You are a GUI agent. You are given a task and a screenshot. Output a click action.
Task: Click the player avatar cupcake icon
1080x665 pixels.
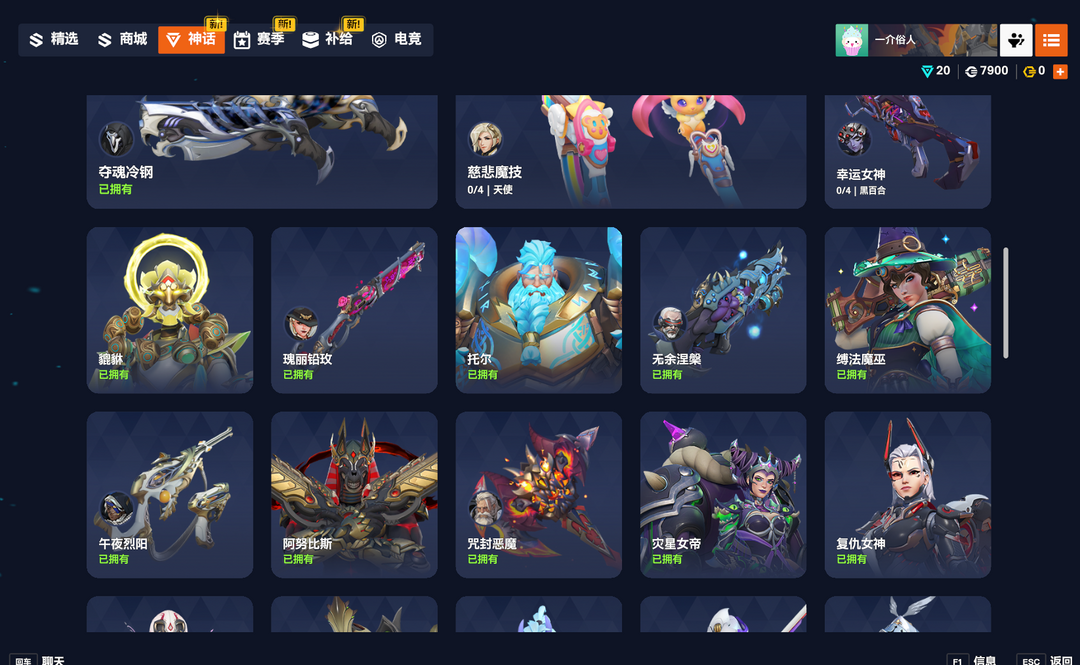tap(851, 40)
